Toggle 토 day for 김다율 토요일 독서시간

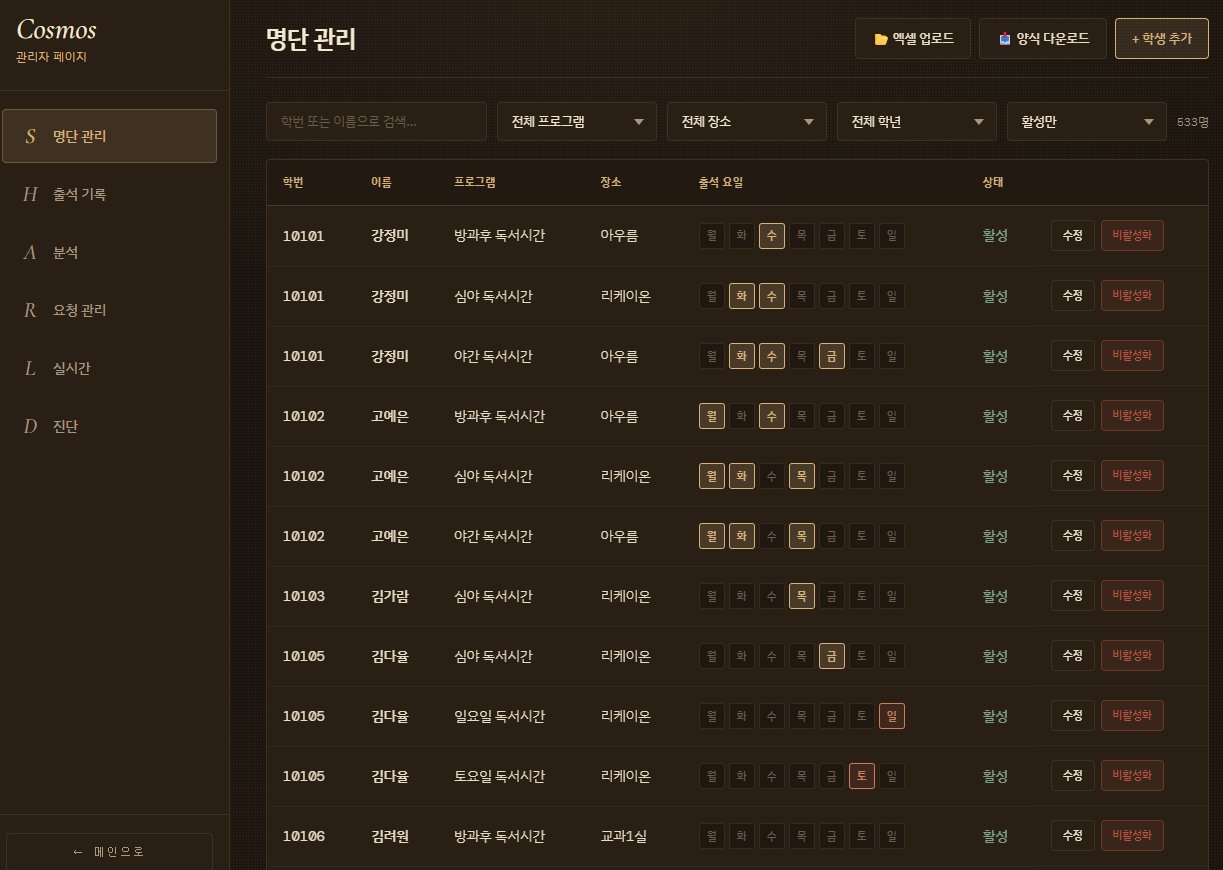(x=861, y=776)
